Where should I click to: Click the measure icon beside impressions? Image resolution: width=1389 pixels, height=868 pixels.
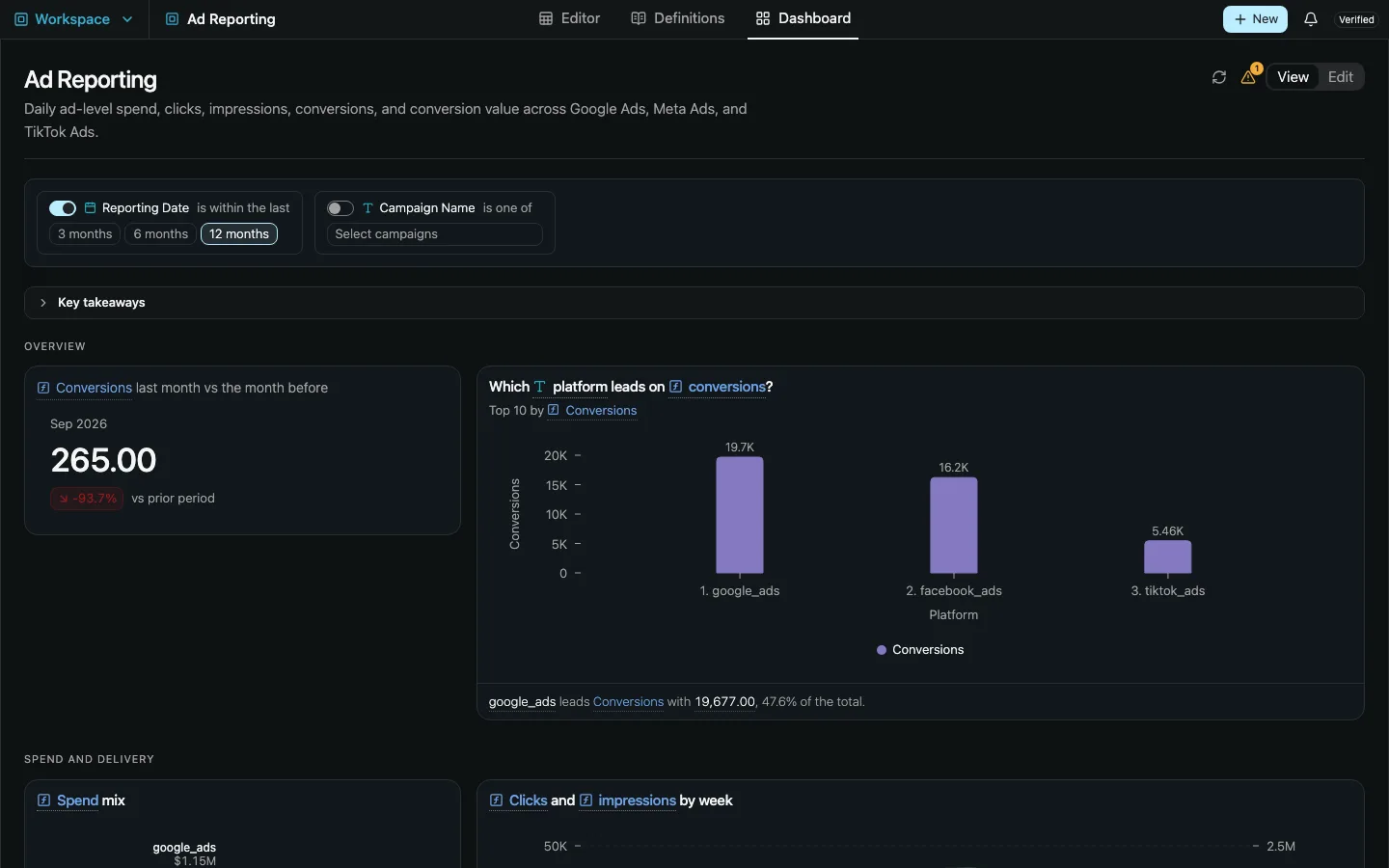point(586,800)
